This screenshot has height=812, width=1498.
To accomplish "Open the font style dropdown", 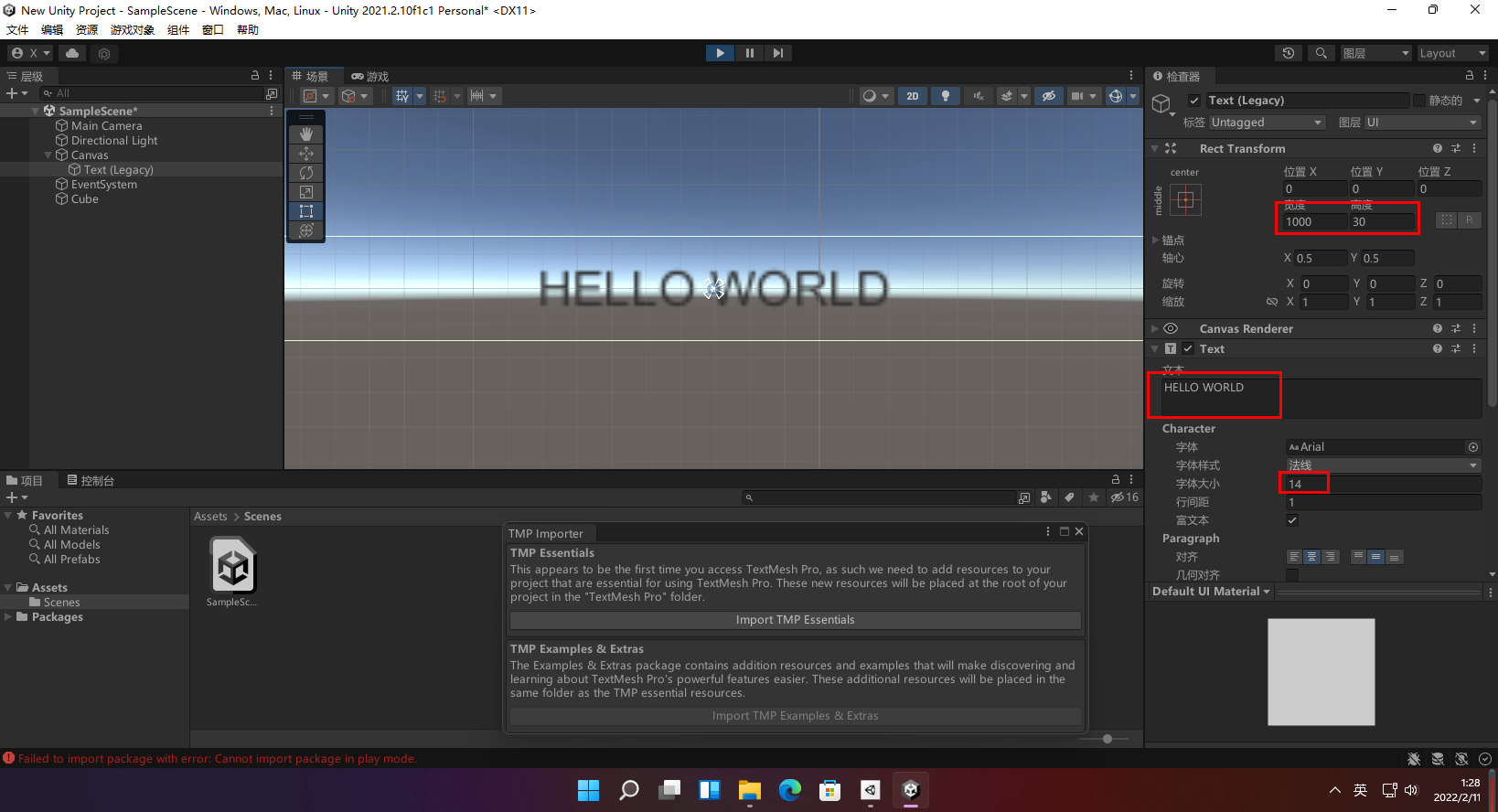I will 1383,465.
